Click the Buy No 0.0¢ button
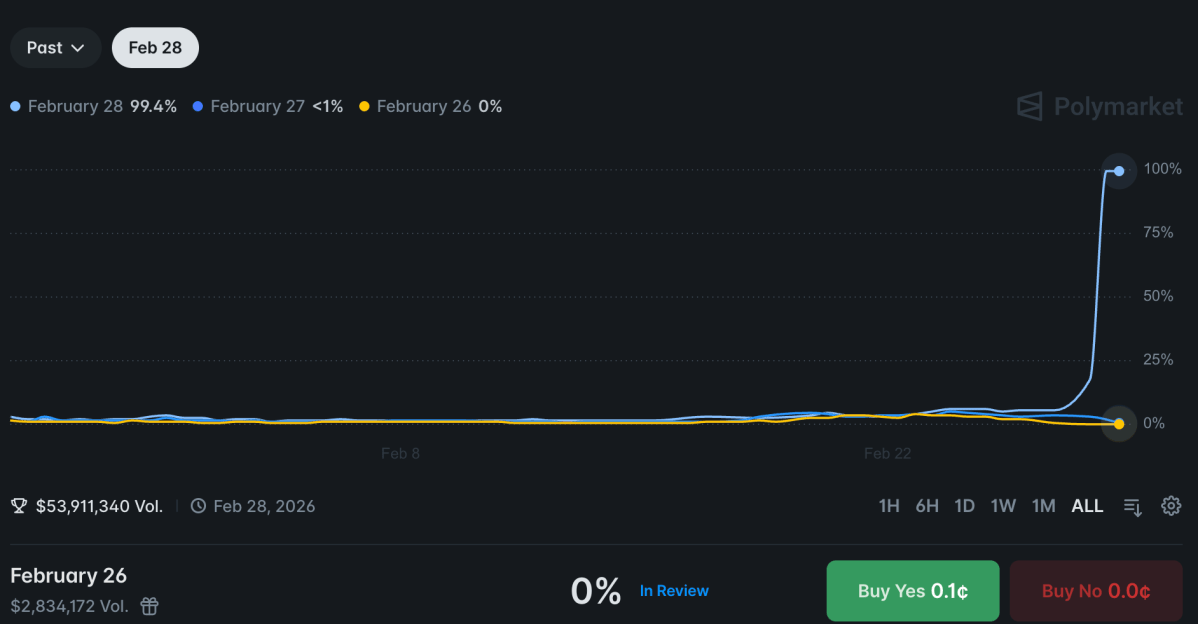 (1096, 590)
